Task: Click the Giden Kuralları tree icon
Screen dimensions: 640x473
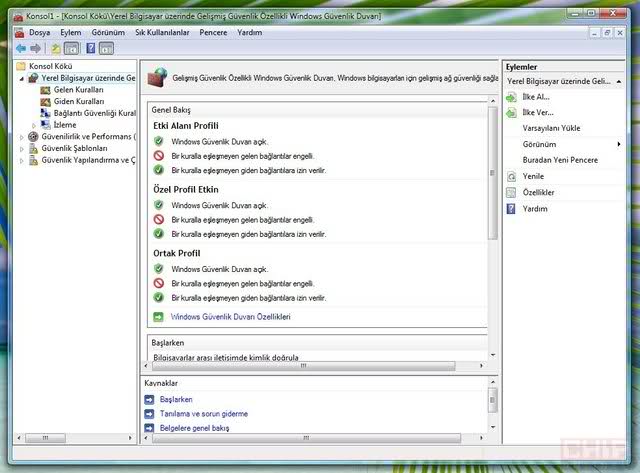Action: (x=45, y=102)
